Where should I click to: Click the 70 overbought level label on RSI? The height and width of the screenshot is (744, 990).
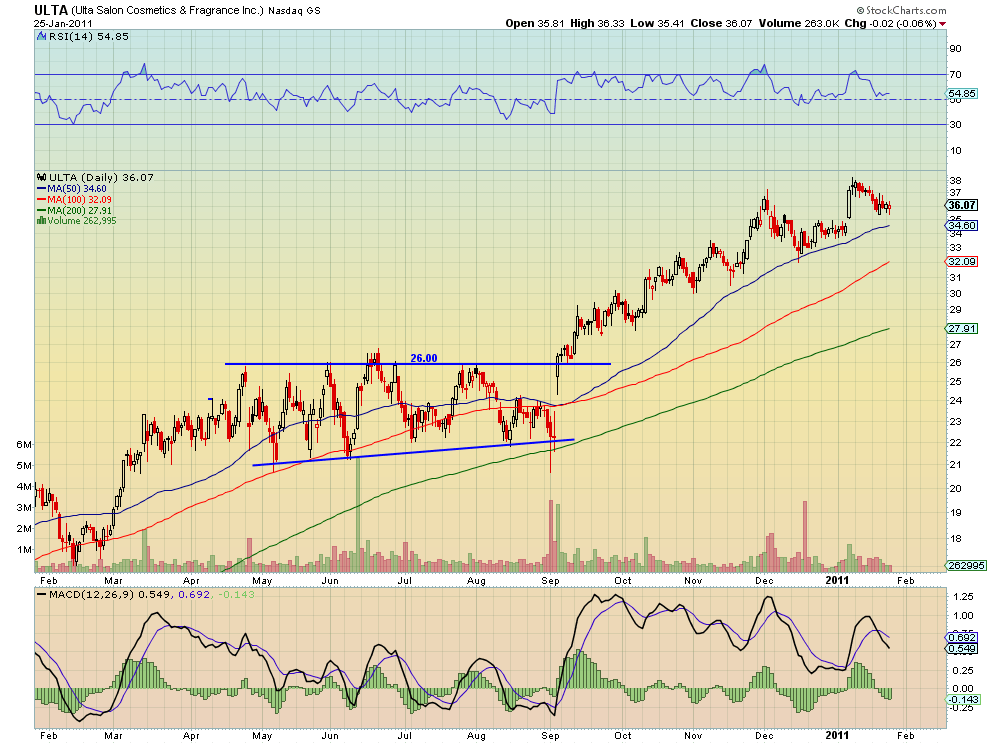(x=955, y=75)
